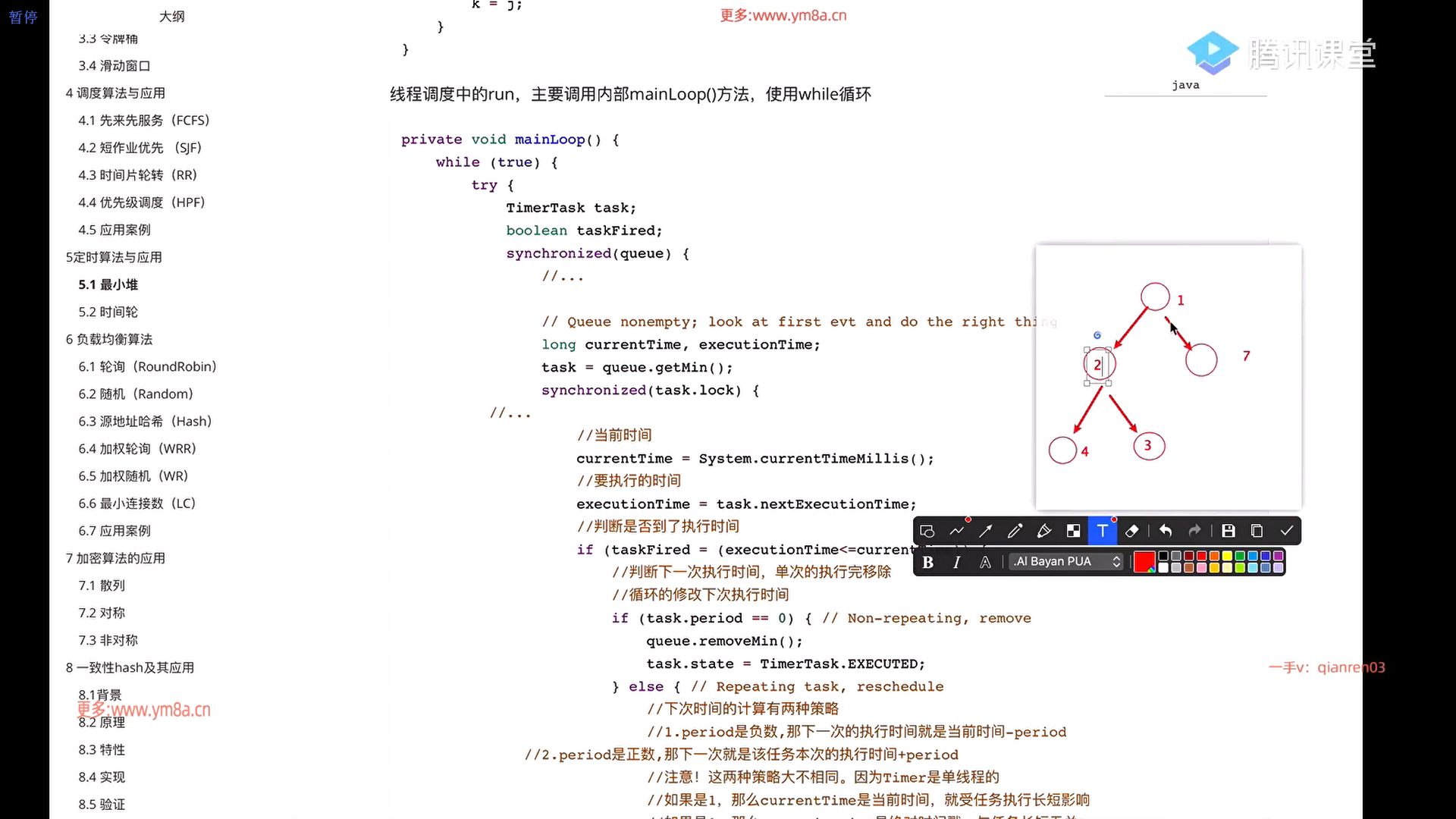Select the pencil drawing tool
Image resolution: width=1456 pixels, height=819 pixels.
click(x=1015, y=531)
